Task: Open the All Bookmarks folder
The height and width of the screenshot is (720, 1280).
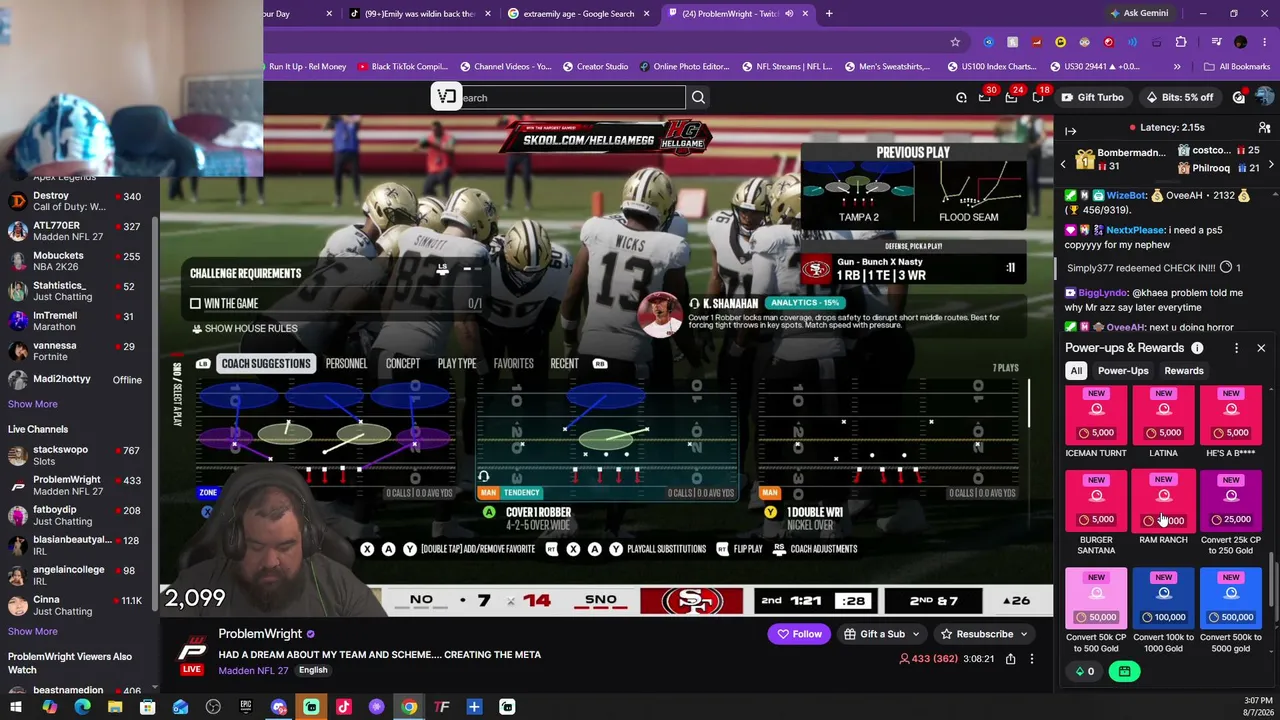Action: click(1237, 67)
